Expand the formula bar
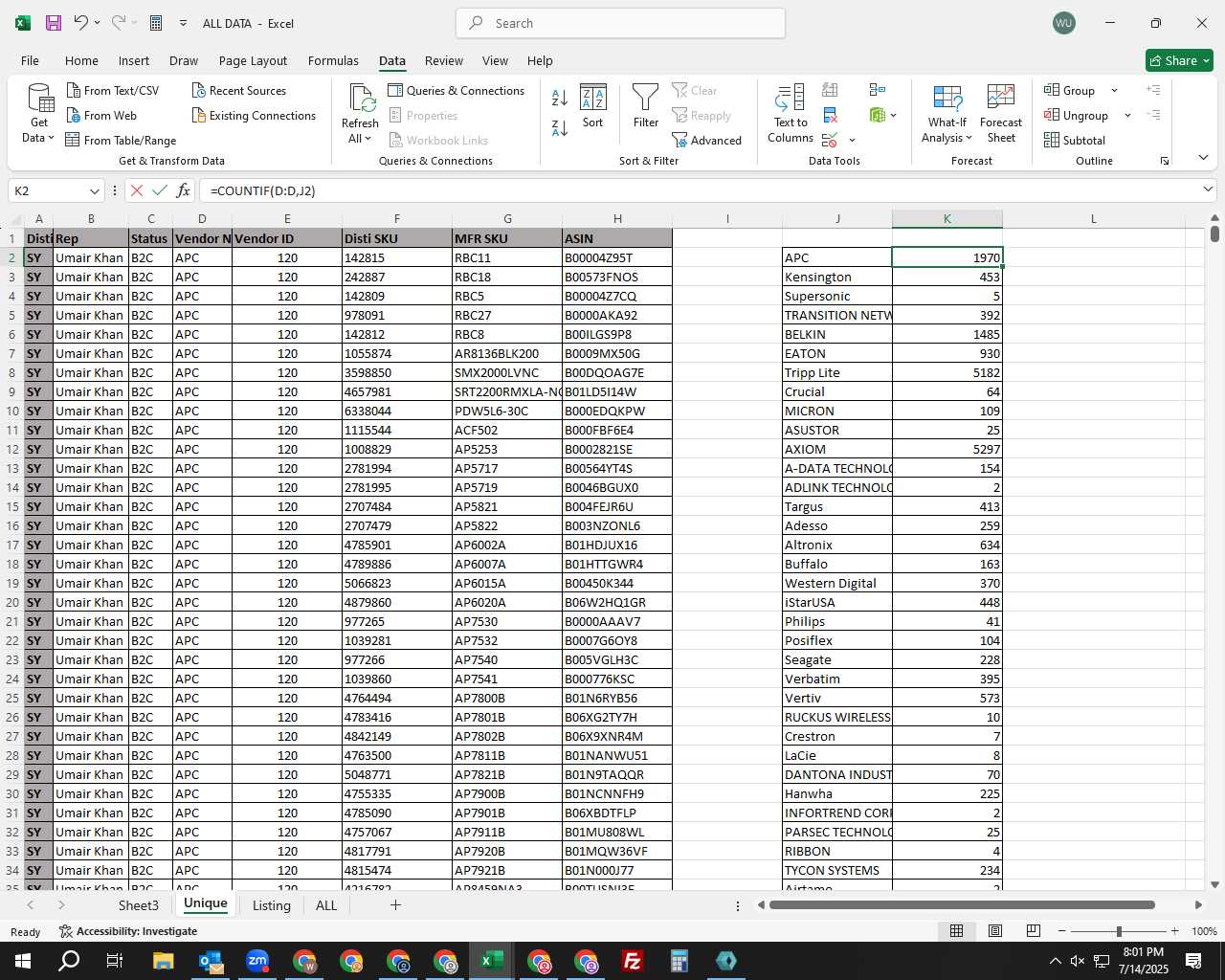 click(x=1208, y=190)
